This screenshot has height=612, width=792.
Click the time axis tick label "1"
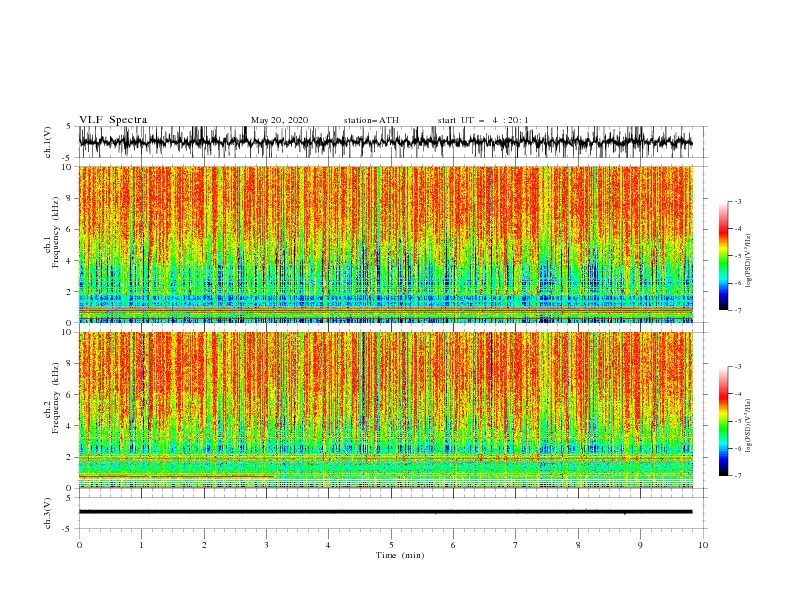point(141,545)
